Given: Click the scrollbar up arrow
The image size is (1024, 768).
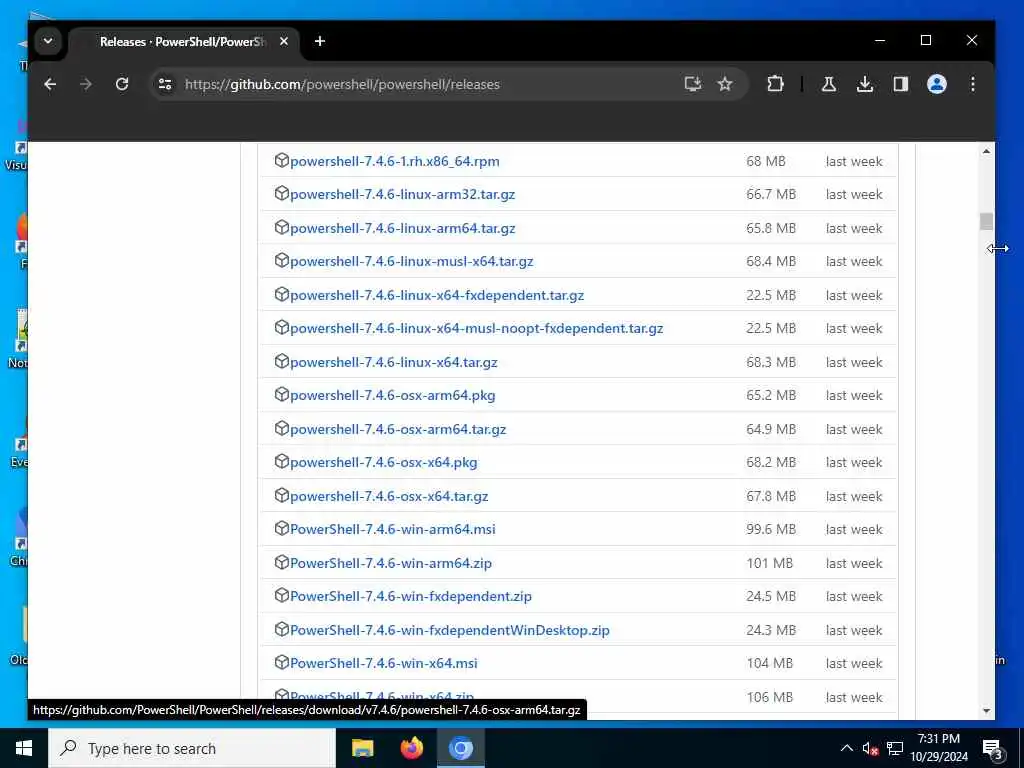Looking at the screenshot, I should pyautogui.click(x=986, y=152).
